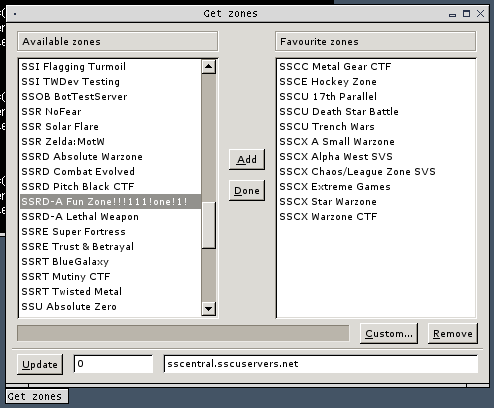Select SSI Flagging Turmoil zone

pos(111,67)
